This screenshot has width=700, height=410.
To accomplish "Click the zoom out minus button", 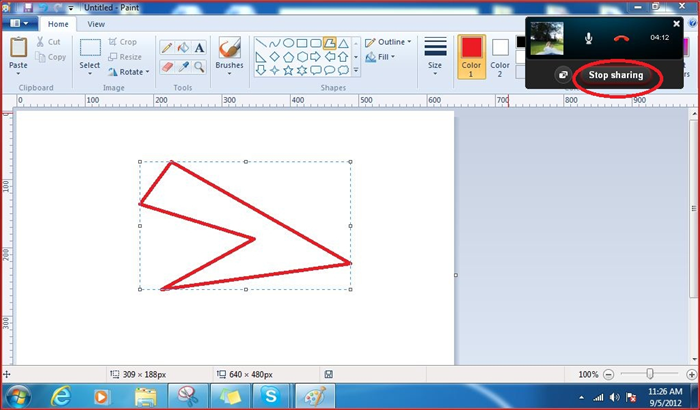I will [608, 375].
